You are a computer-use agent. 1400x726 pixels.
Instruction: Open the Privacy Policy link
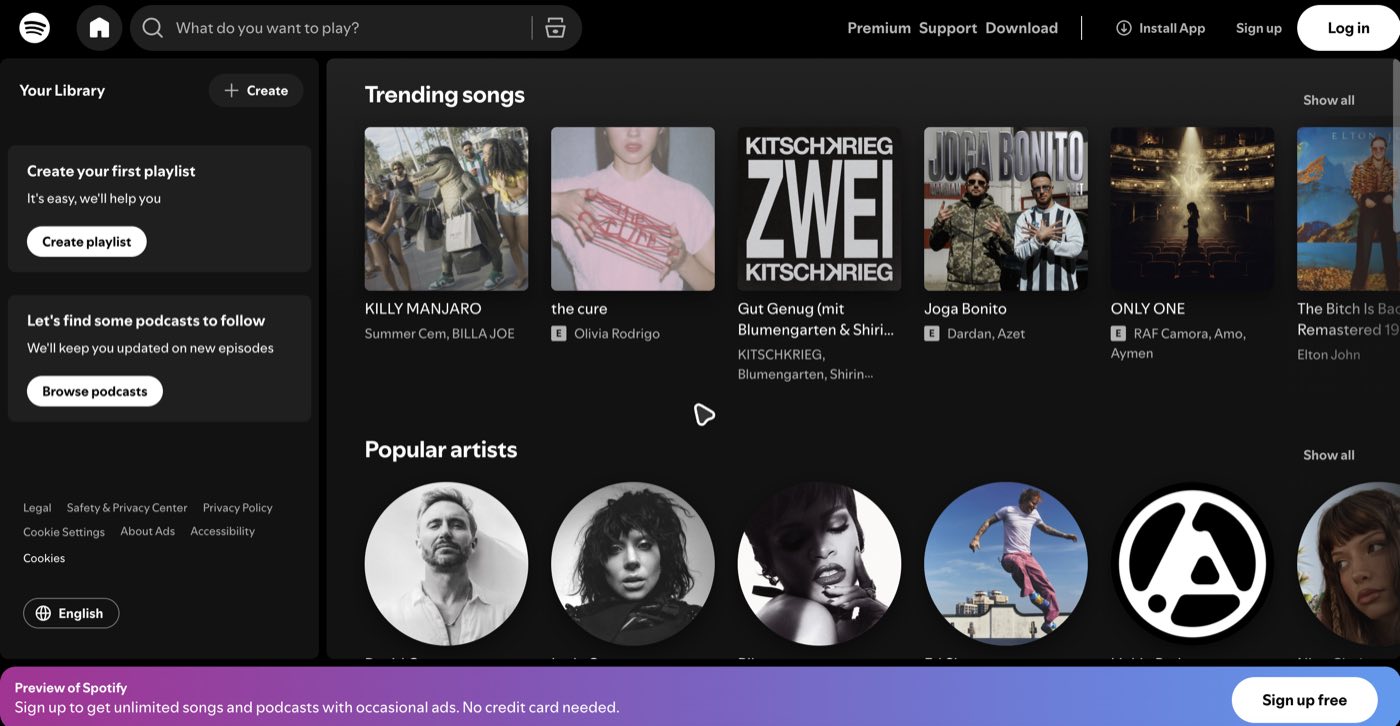[x=237, y=508]
